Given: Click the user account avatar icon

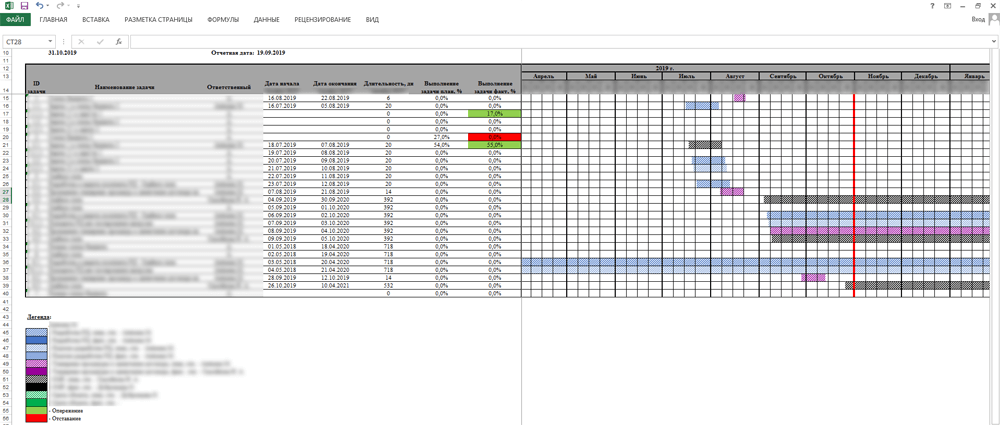Looking at the screenshot, I should point(994,19).
